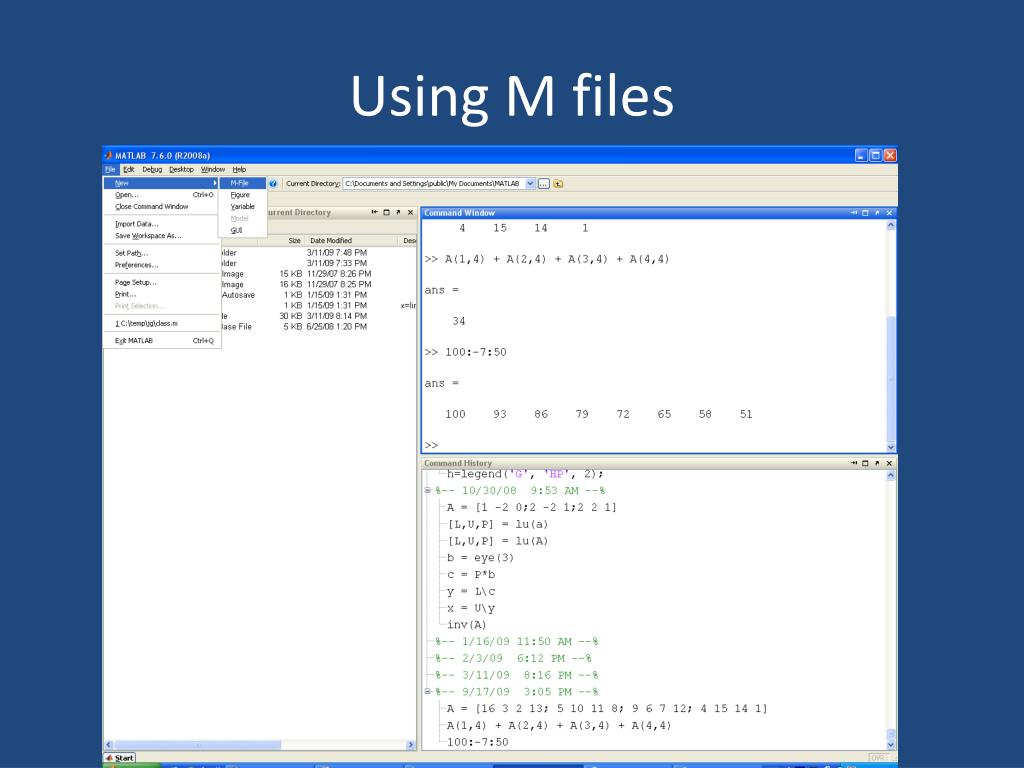Select Close Command Window menu entry
The image size is (1024, 768).
[161, 207]
